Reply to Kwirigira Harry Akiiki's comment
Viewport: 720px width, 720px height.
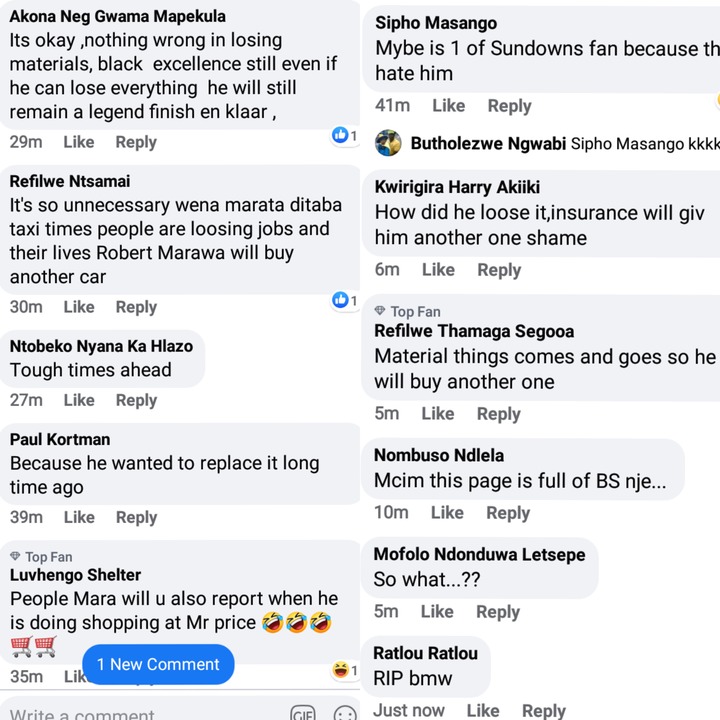pyautogui.click(x=499, y=269)
